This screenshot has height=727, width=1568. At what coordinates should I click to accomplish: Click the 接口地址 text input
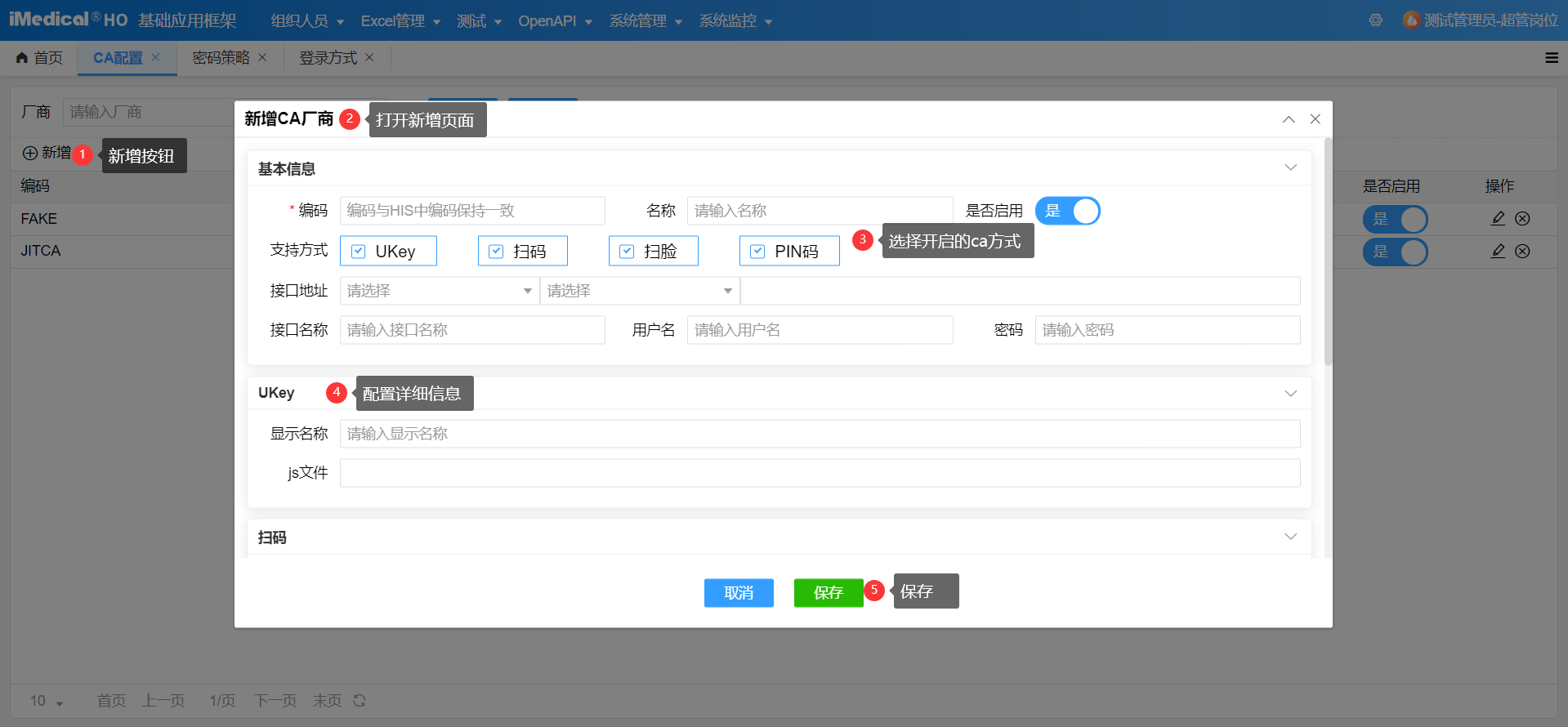1020,291
